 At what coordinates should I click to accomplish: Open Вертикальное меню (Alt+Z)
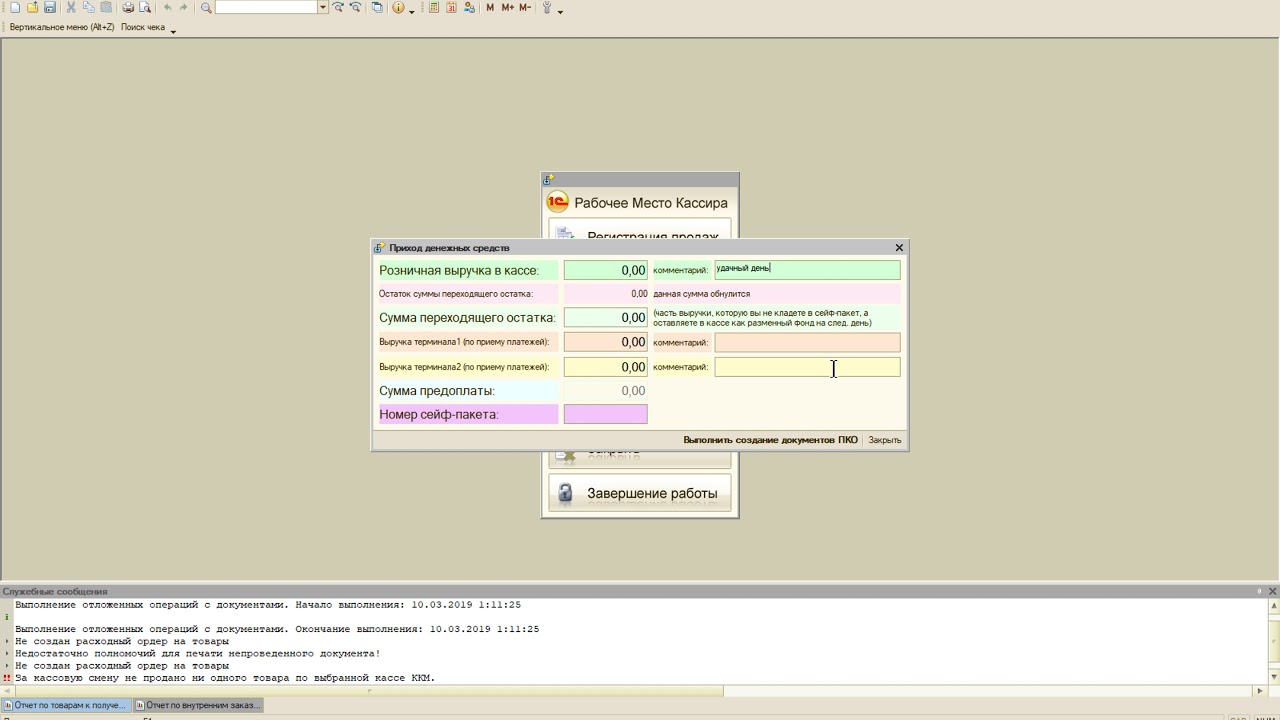tap(61, 27)
